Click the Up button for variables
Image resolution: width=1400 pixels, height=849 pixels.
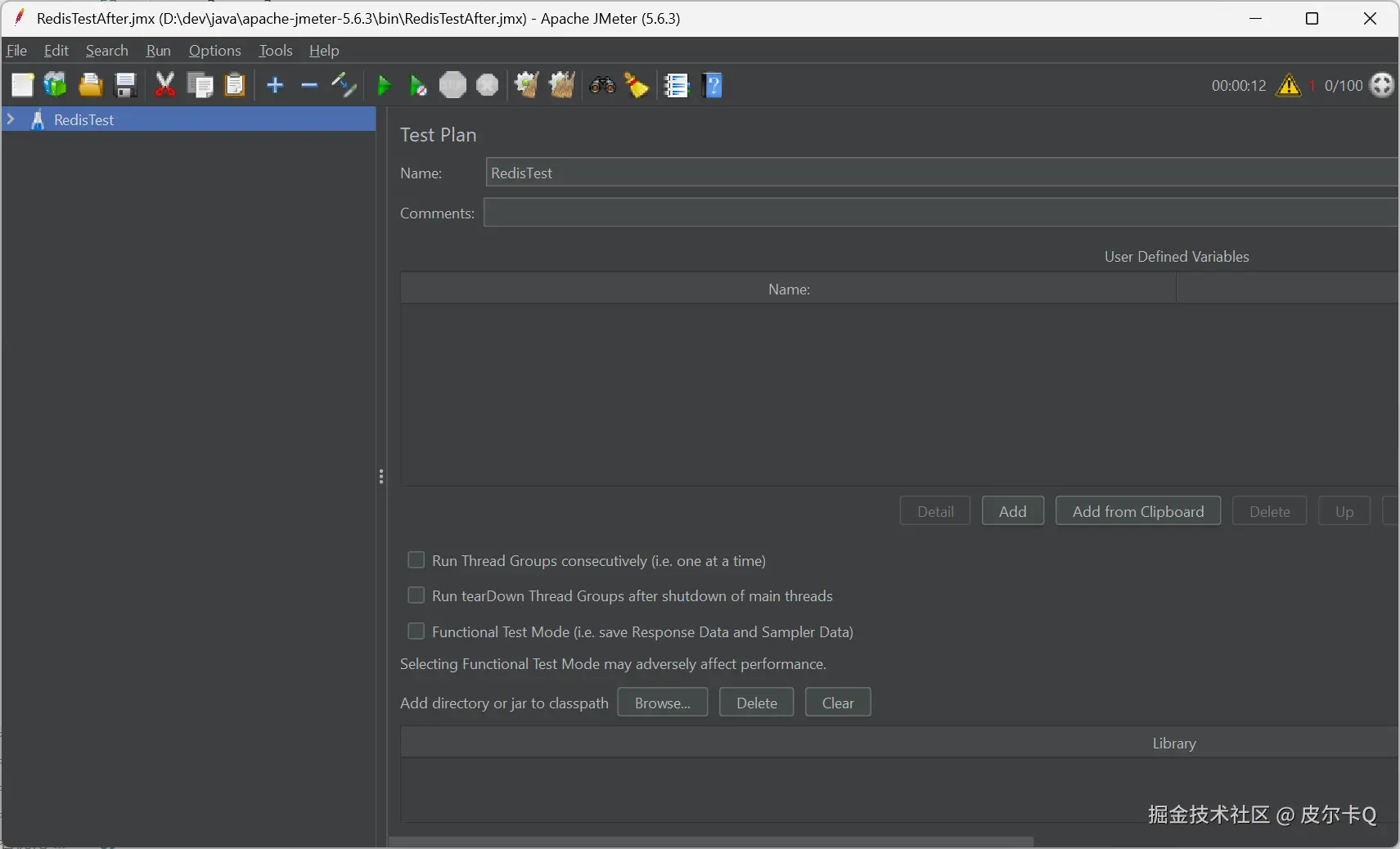point(1344,511)
